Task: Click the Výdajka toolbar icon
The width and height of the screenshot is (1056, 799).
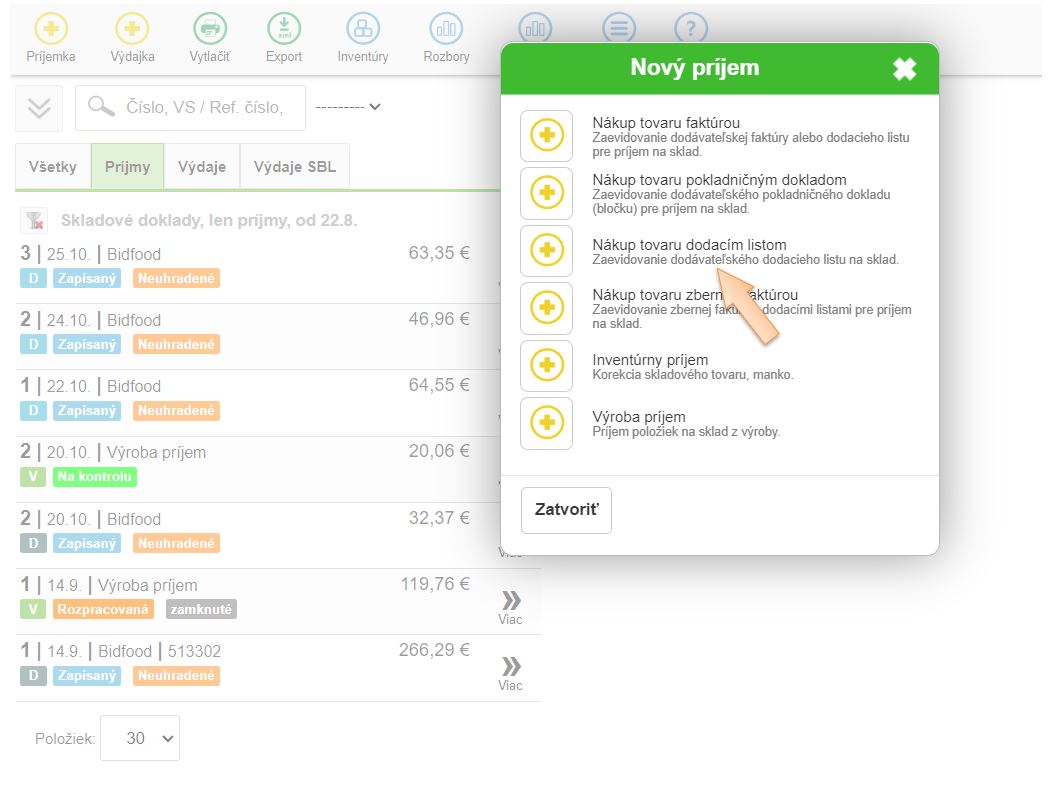Action: pos(132,29)
